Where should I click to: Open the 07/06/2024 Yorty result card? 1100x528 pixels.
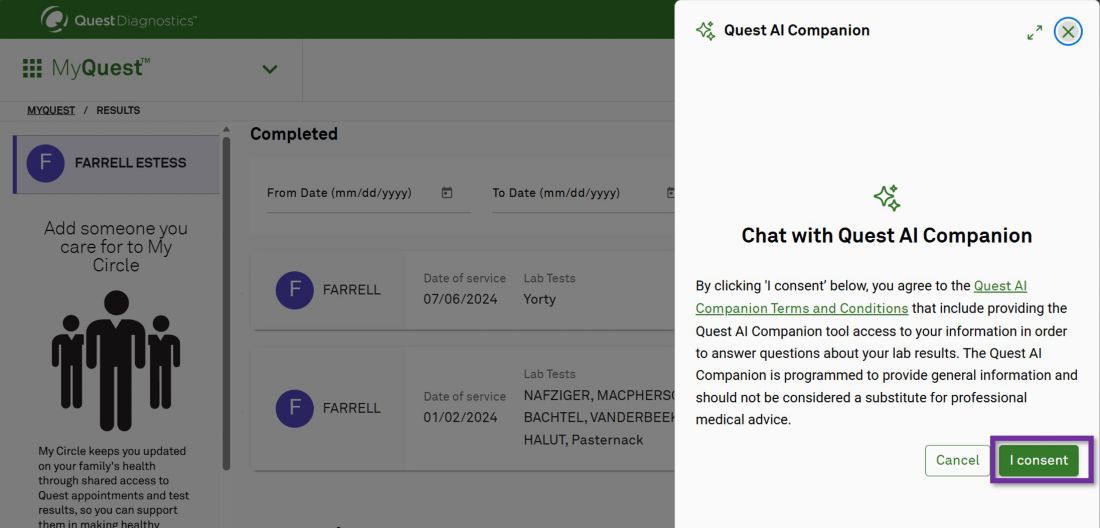(x=463, y=290)
